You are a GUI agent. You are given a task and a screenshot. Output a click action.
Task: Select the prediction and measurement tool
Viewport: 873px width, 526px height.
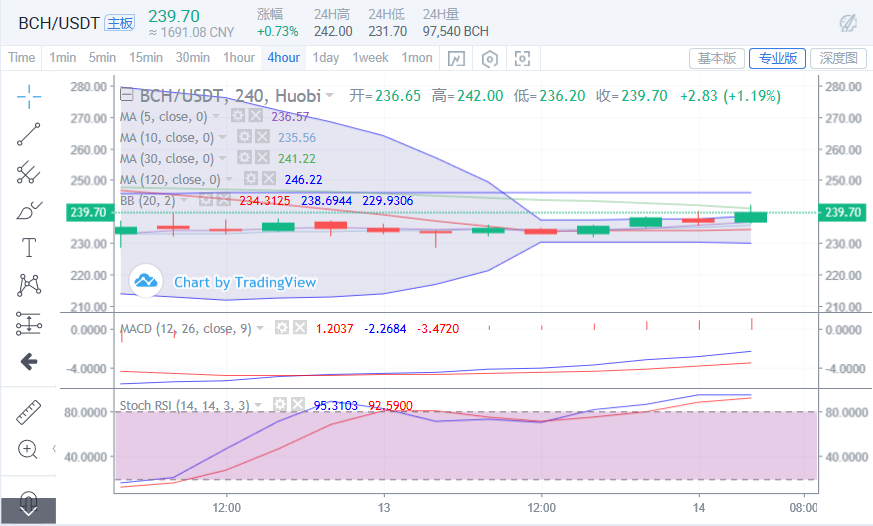pyautogui.click(x=28, y=323)
